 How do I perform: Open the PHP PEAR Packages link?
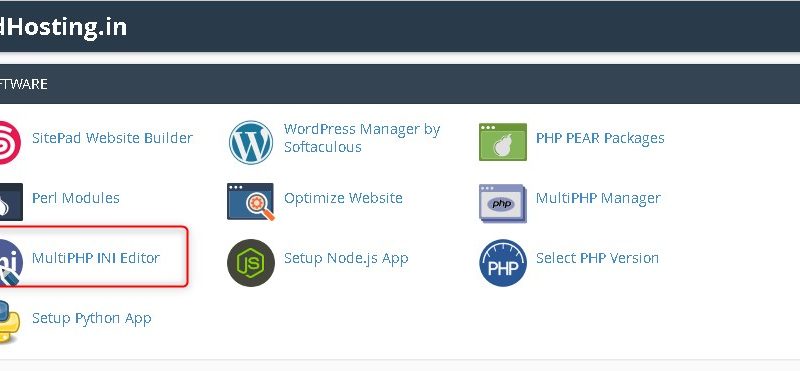coord(600,138)
